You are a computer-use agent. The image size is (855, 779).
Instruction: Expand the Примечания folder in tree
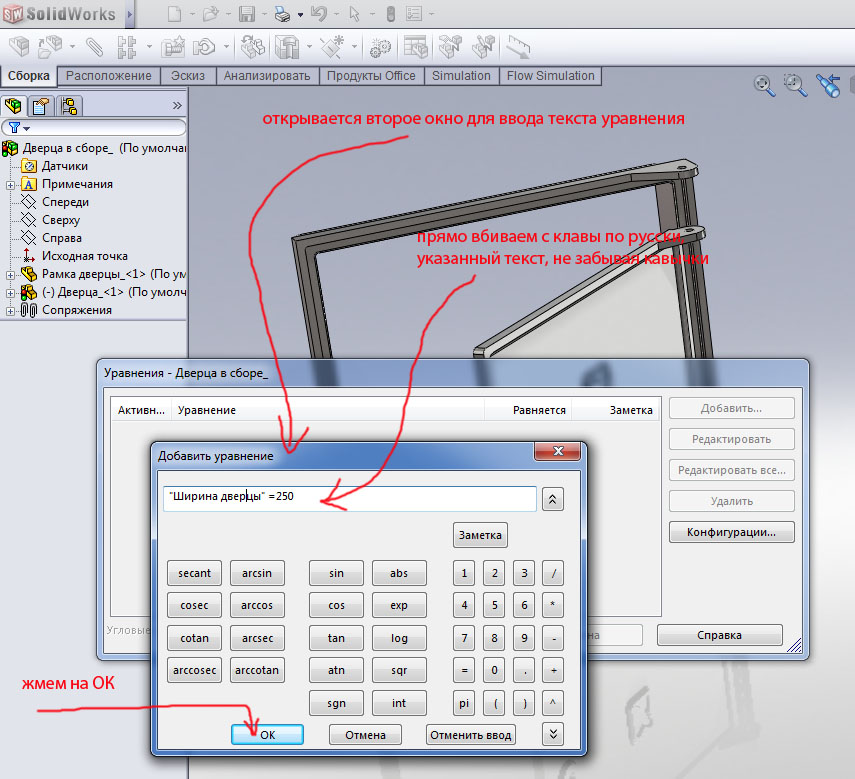click(x=10, y=184)
